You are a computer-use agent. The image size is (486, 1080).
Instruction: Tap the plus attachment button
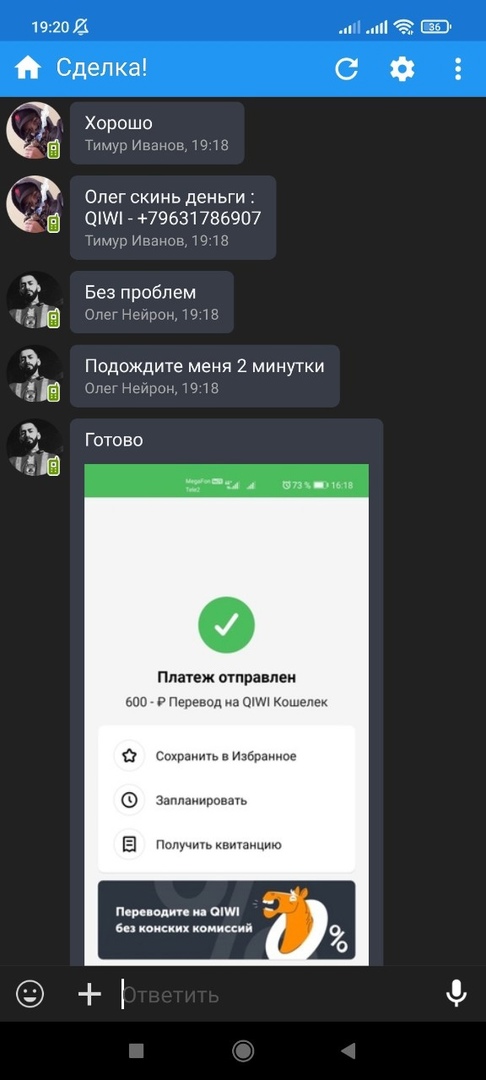tap(89, 994)
